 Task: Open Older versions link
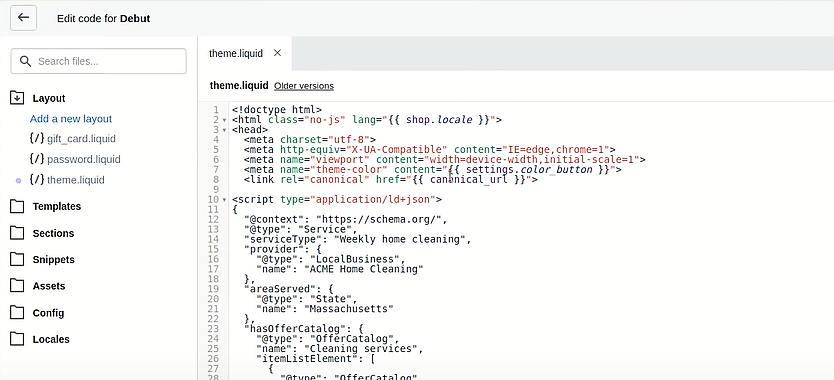tap(304, 86)
